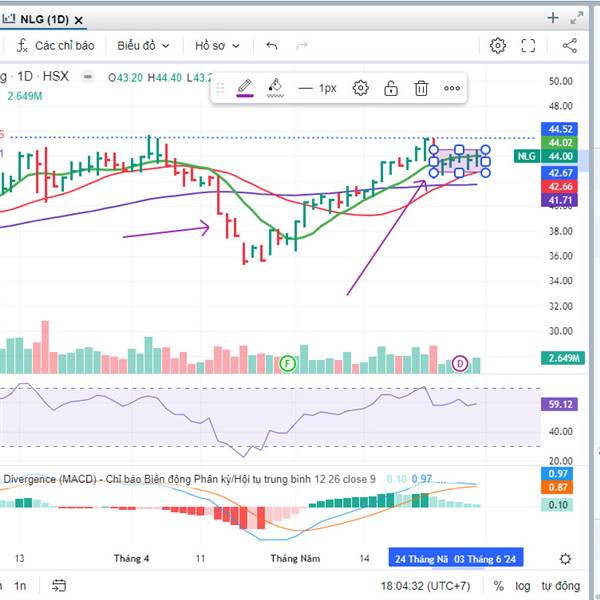Open more options for the drawing
Image resolution: width=600 pixels, height=600 pixels.
[x=452, y=88]
